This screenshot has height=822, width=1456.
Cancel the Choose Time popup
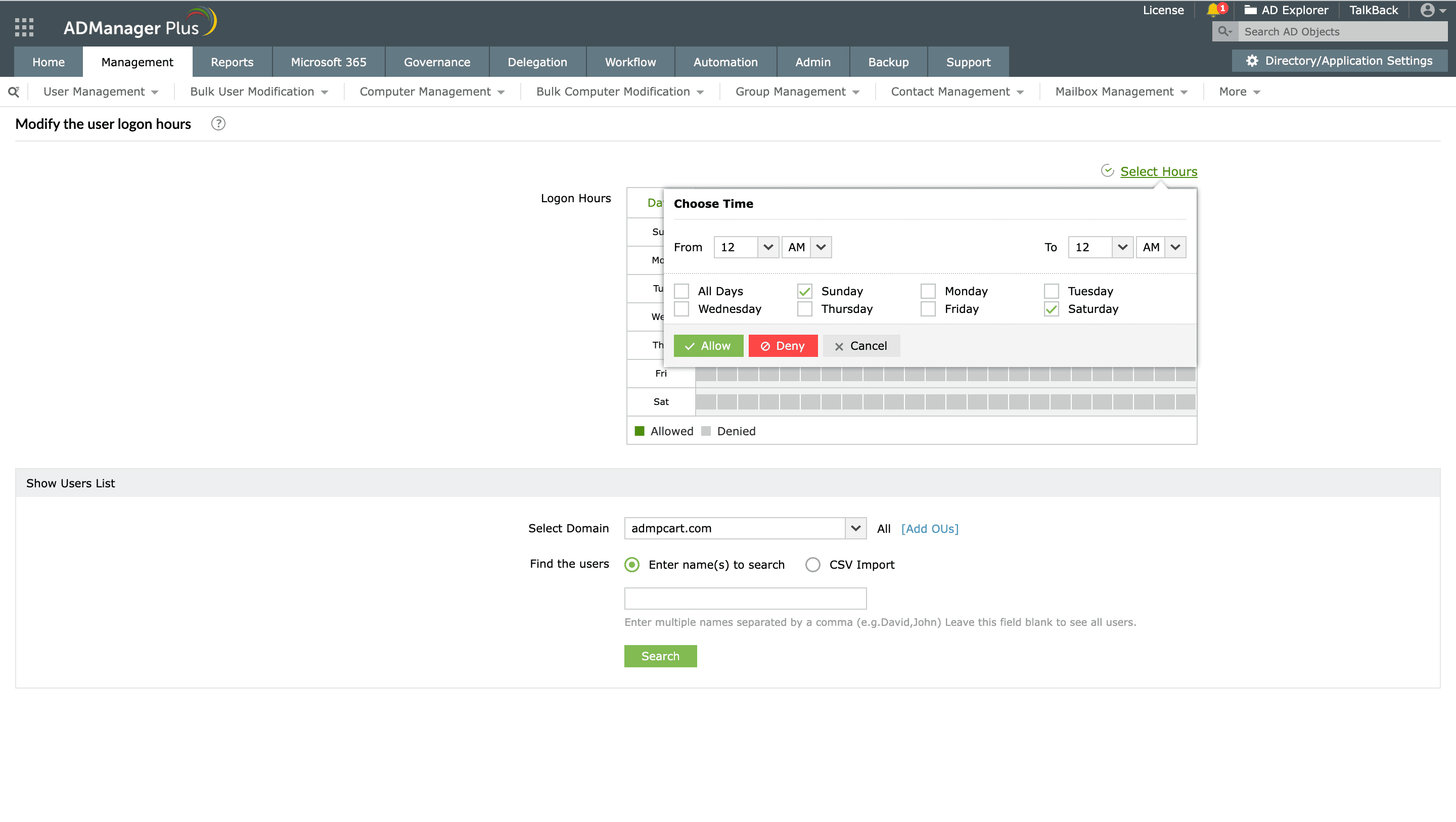point(861,345)
